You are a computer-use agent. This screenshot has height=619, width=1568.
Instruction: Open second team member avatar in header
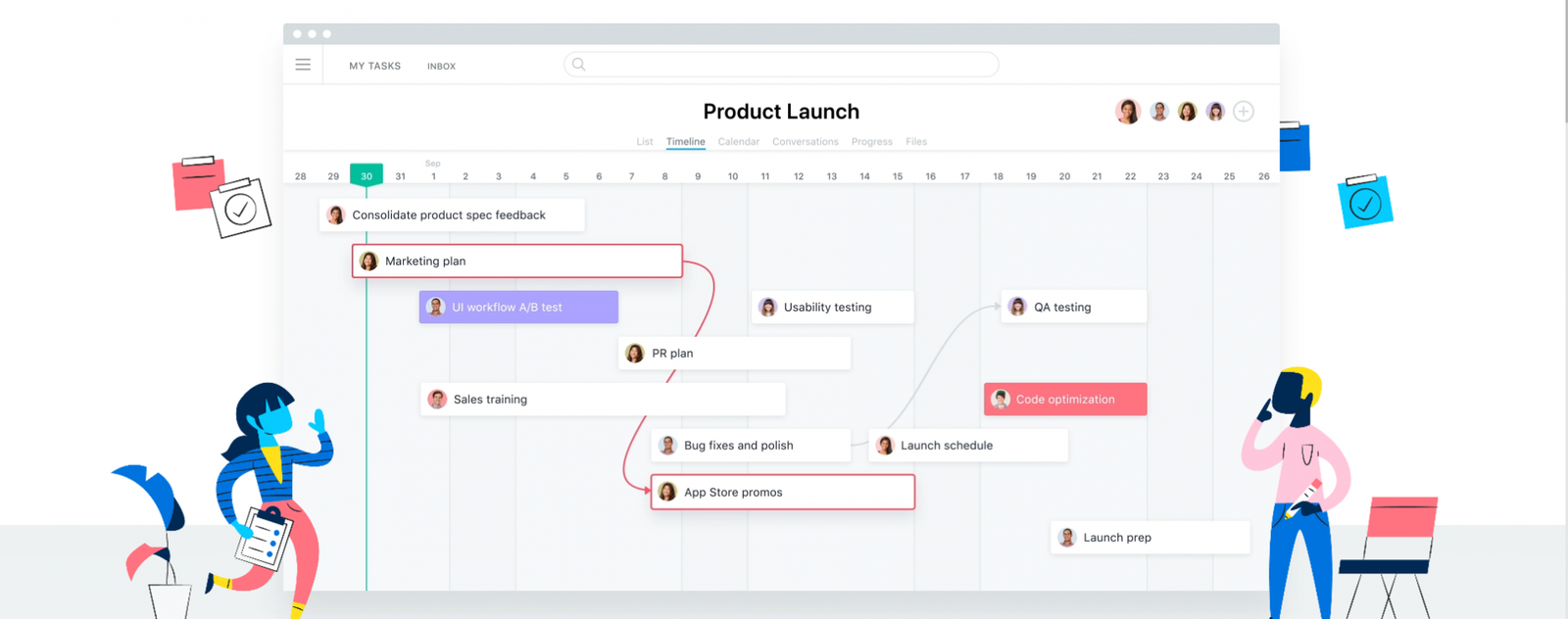1159,112
